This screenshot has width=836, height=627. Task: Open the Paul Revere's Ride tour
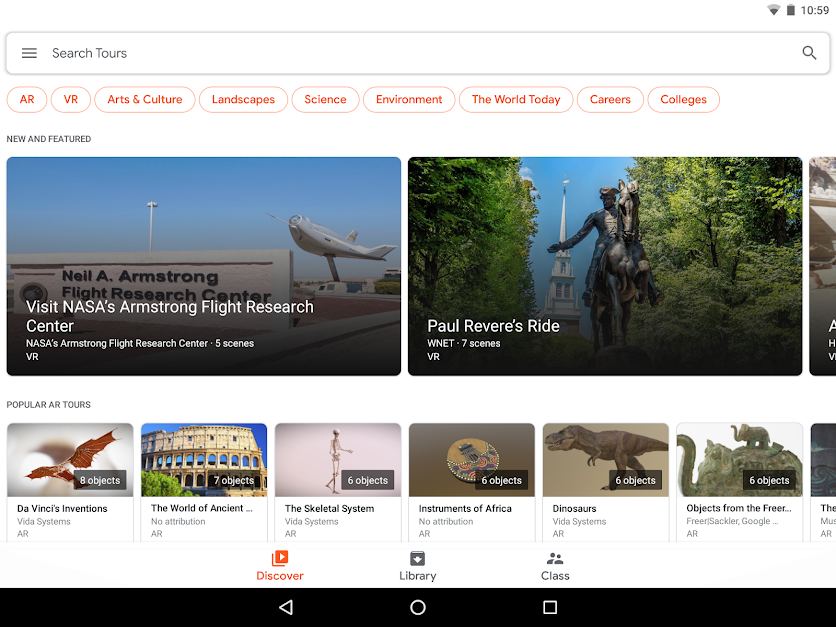pos(605,266)
